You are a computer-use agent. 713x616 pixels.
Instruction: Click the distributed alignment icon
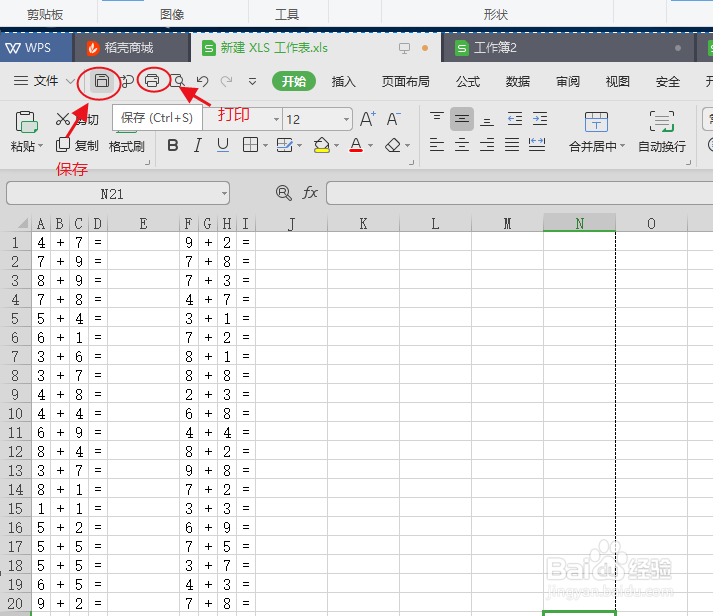click(537, 145)
